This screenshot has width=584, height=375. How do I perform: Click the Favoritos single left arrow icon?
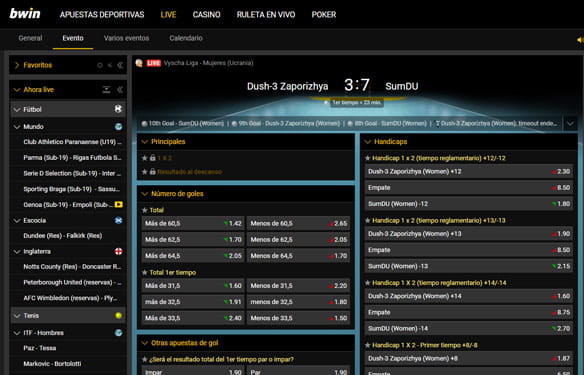[x=110, y=65]
